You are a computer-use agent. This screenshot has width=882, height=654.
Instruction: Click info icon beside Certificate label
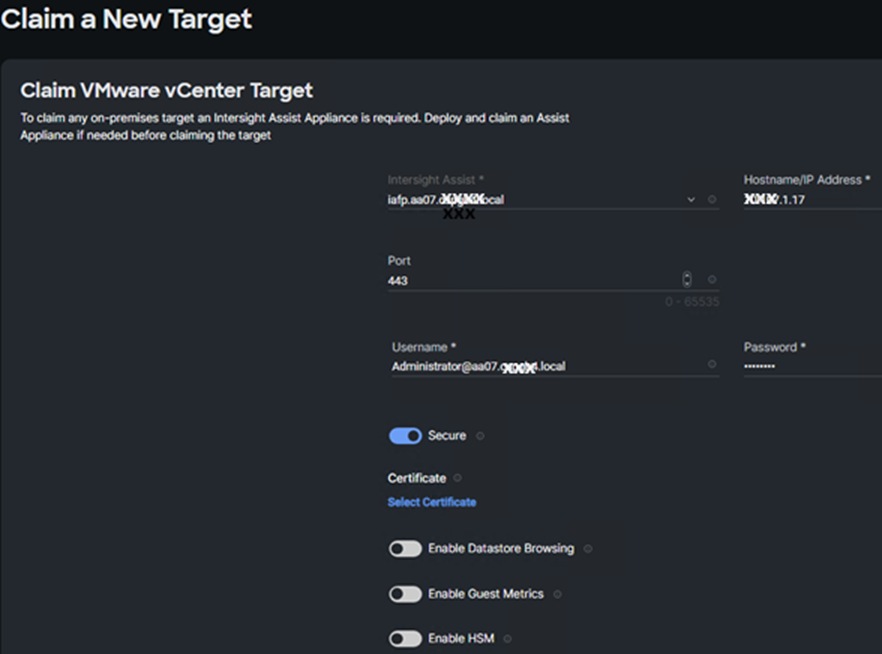[x=458, y=478]
